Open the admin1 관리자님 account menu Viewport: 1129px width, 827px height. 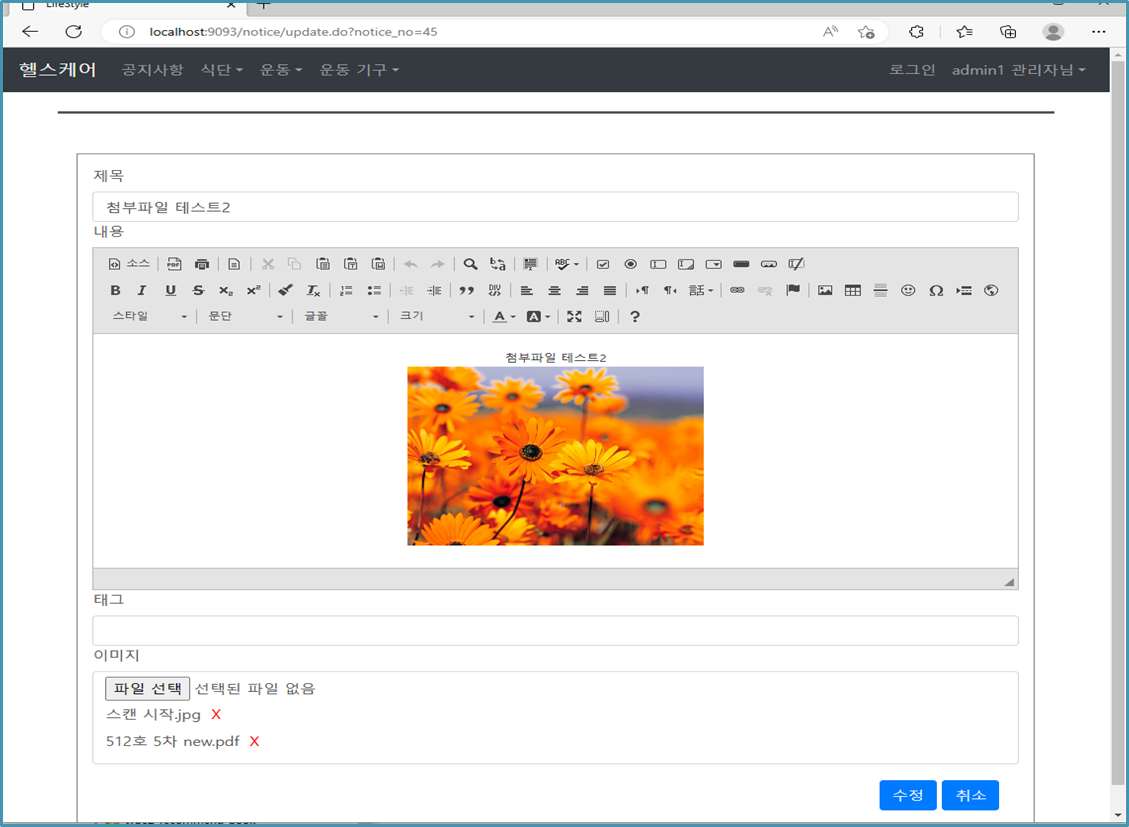(x=1018, y=70)
